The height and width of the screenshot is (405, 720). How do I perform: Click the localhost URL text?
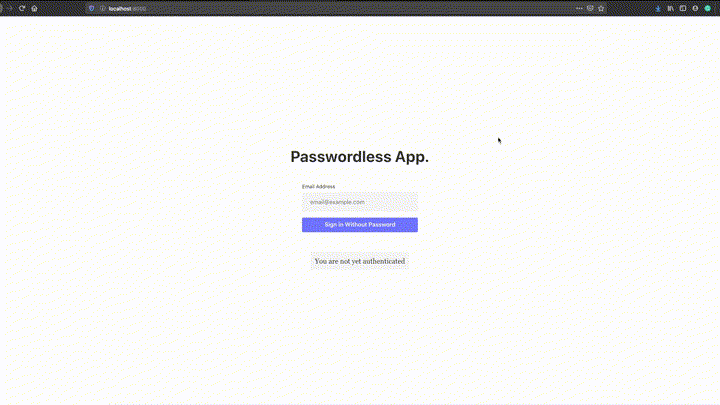click(127, 8)
